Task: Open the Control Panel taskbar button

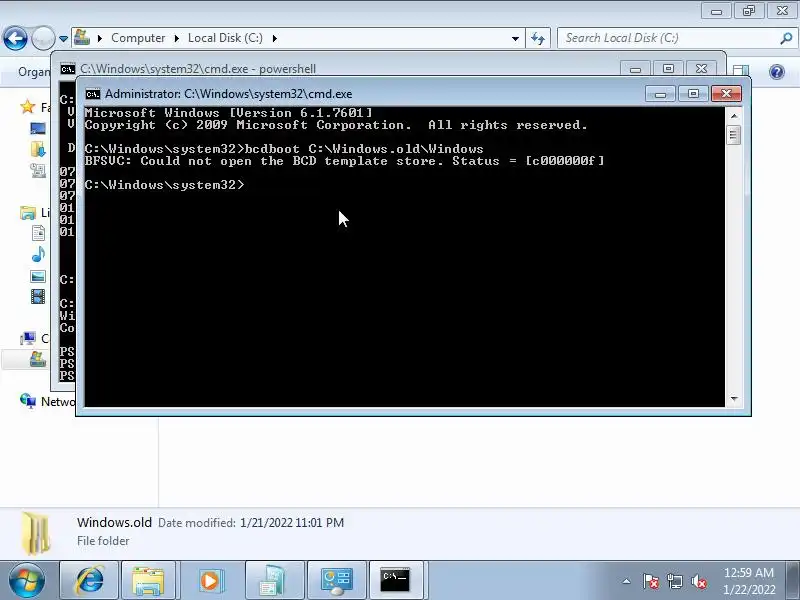Action: point(336,580)
